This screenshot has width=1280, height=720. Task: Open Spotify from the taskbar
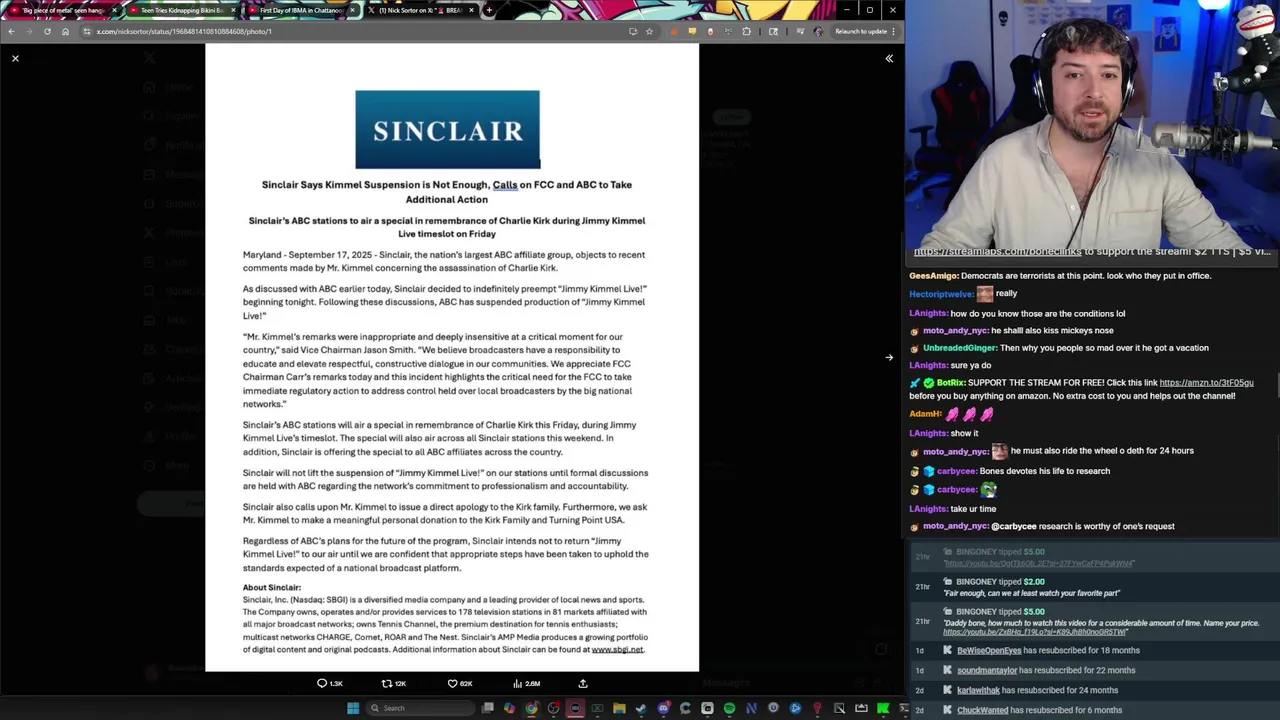[729, 708]
